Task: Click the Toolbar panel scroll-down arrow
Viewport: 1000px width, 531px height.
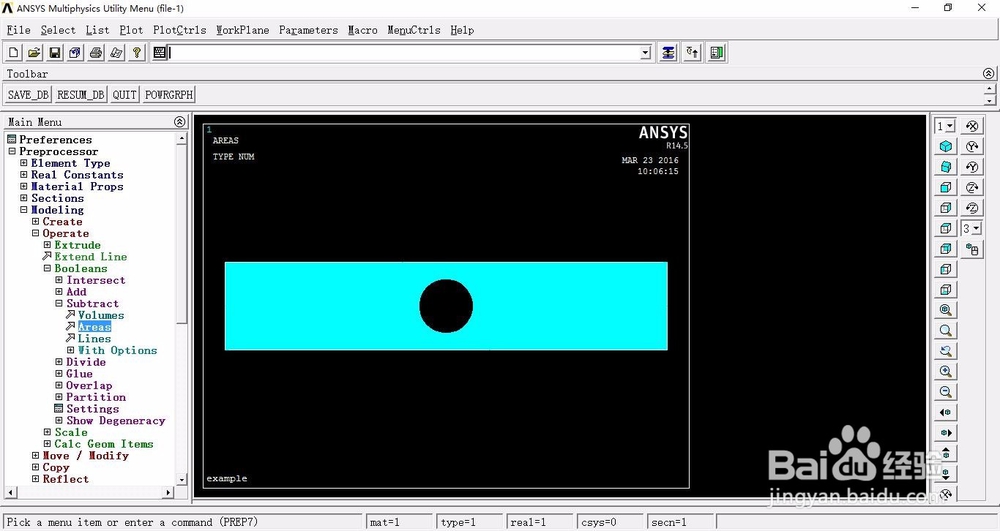Action: pos(989,101)
